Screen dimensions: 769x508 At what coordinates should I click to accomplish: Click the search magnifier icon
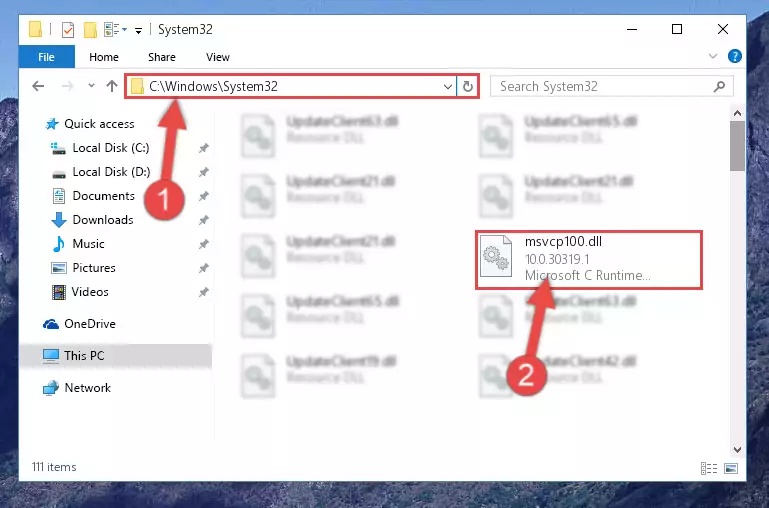point(719,87)
